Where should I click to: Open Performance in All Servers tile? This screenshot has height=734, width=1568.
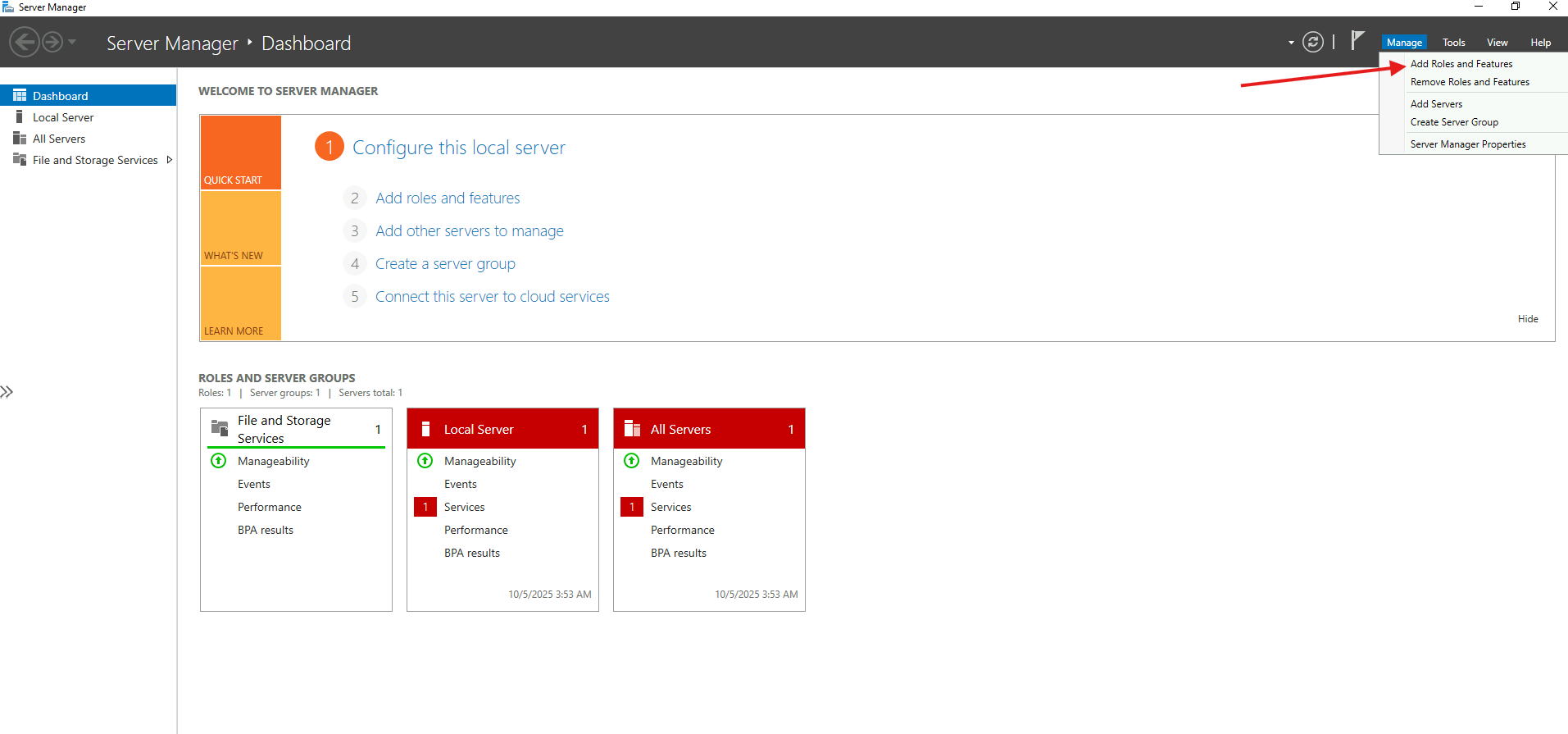point(683,531)
